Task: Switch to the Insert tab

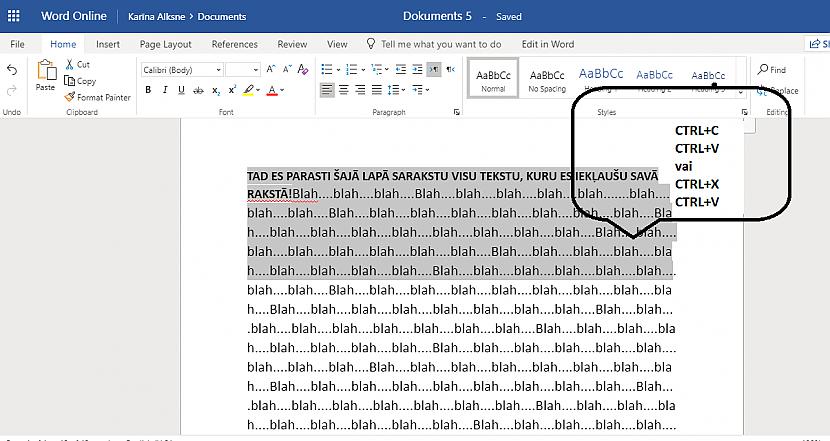Action: tap(108, 44)
